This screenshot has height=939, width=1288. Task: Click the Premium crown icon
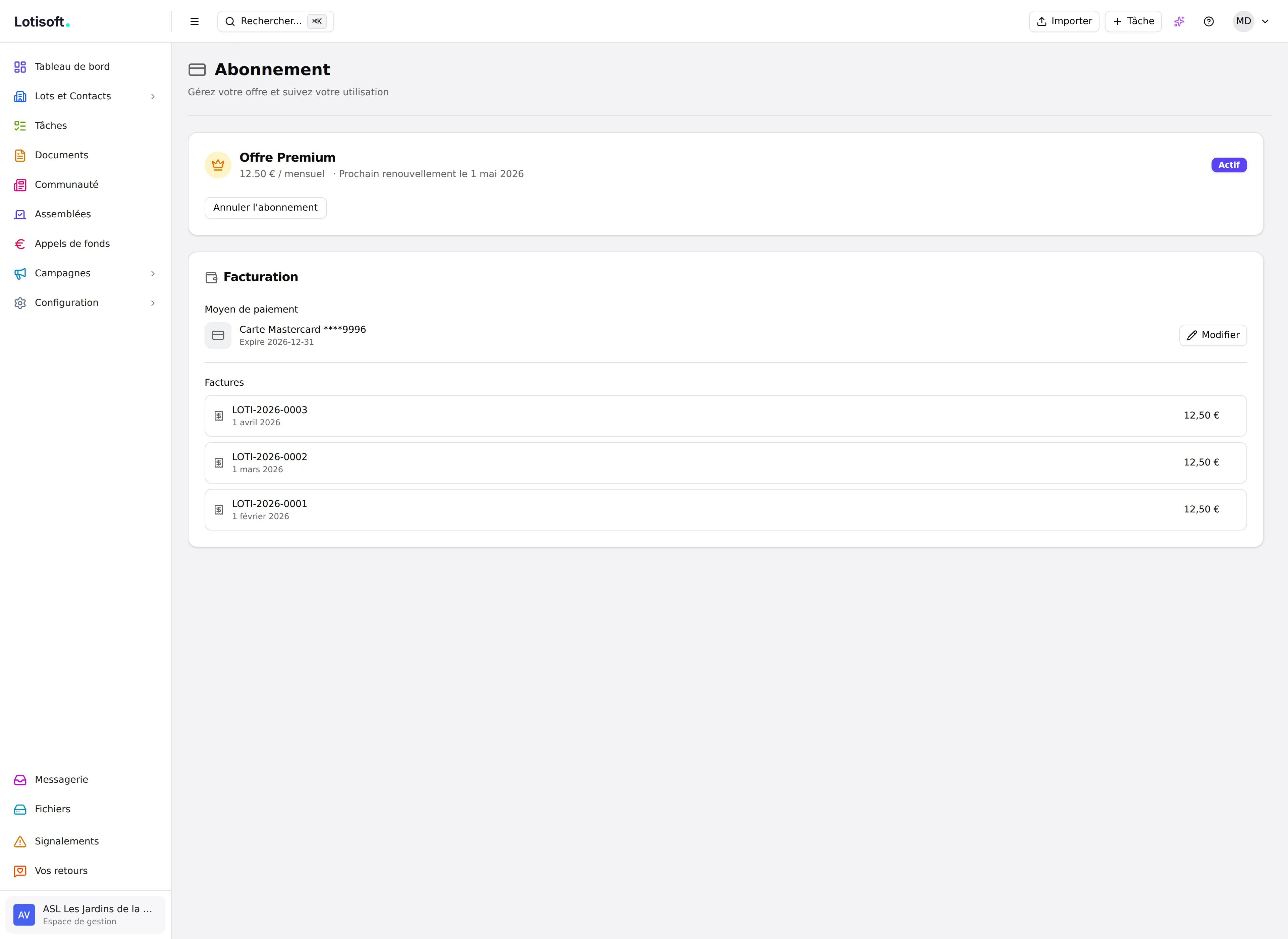(x=218, y=165)
